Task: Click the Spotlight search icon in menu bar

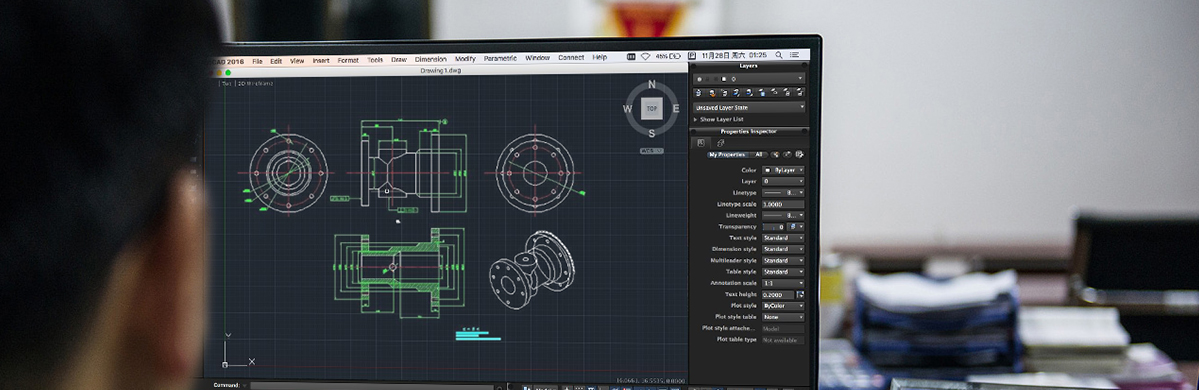Action: point(778,55)
